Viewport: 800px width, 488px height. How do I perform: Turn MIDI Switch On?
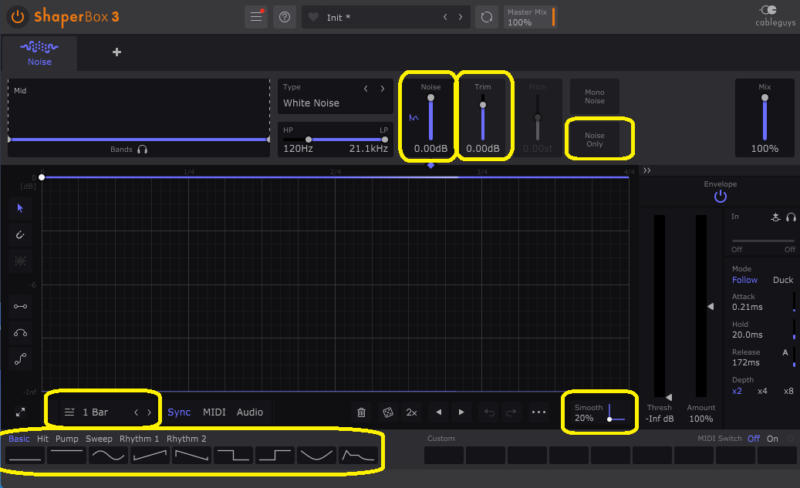pos(772,439)
